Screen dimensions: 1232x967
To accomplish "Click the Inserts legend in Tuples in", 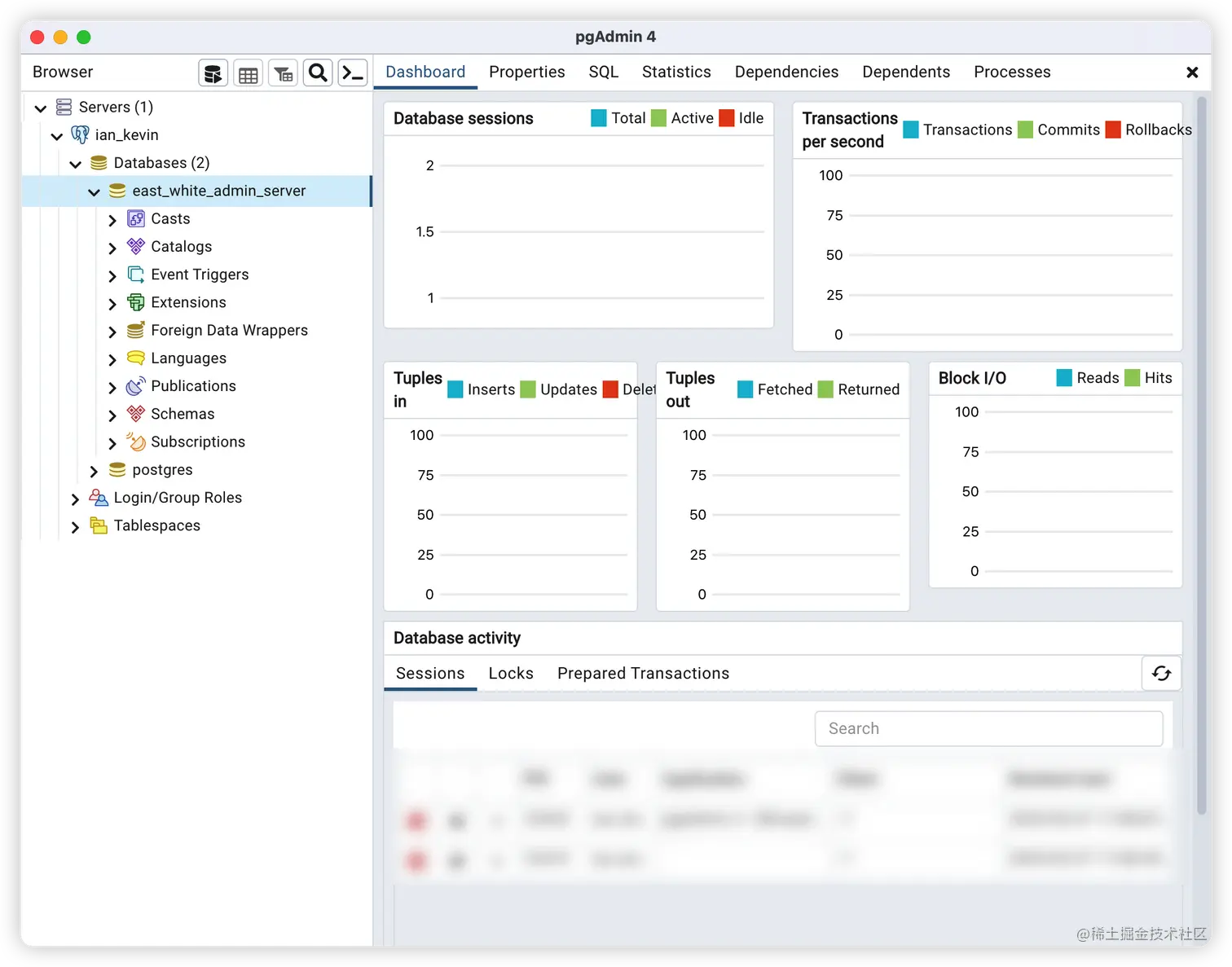I will click(481, 389).
